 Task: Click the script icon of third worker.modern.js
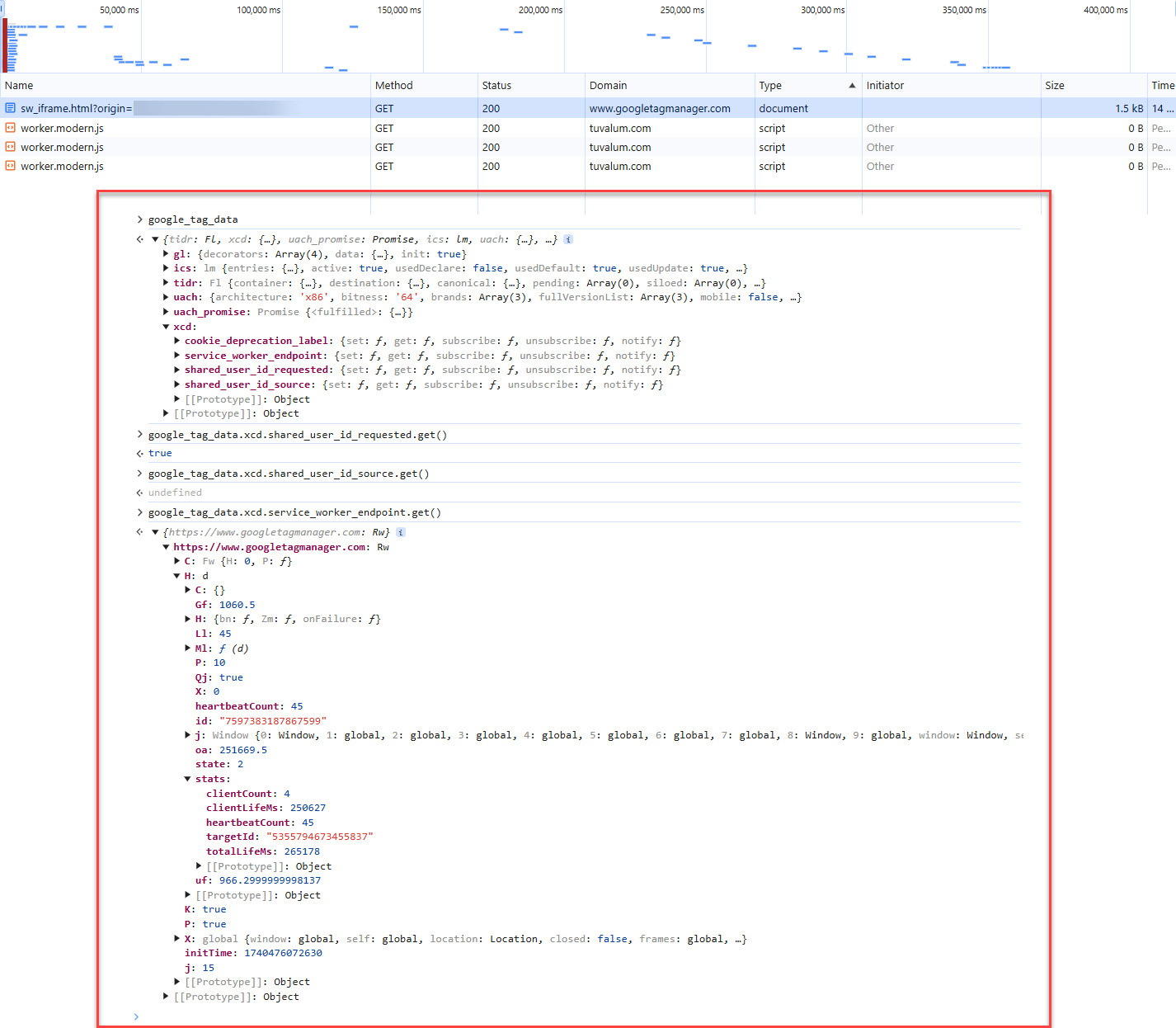point(11,166)
